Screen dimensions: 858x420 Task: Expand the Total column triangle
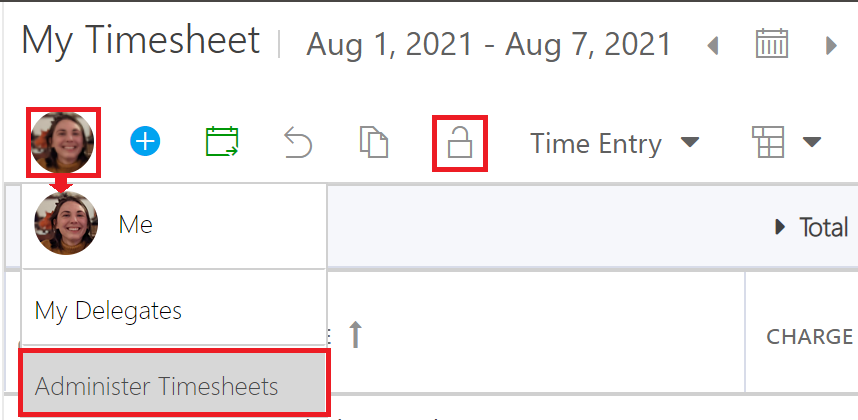click(x=780, y=227)
